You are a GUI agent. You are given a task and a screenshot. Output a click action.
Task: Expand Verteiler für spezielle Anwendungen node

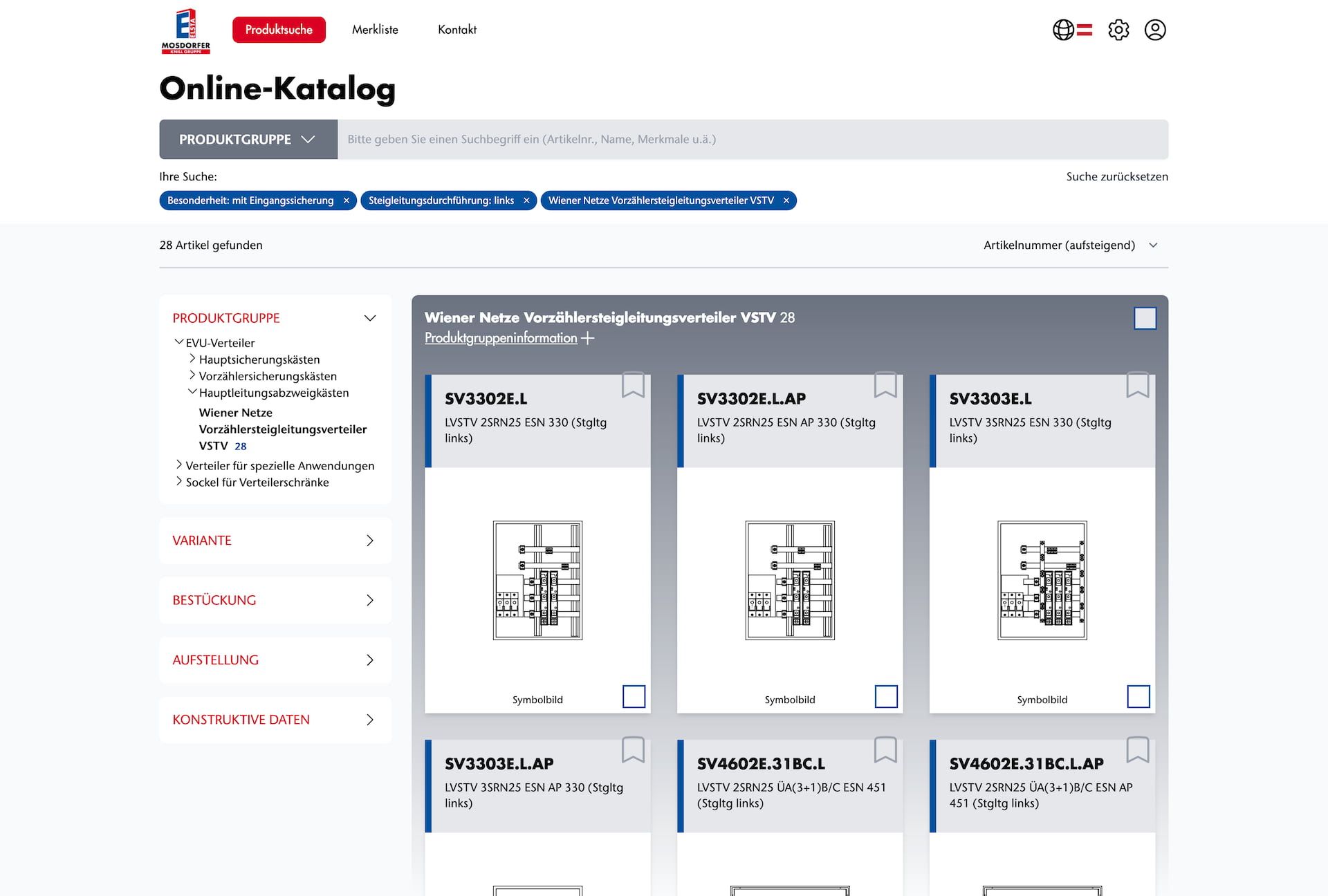[x=179, y=465]
